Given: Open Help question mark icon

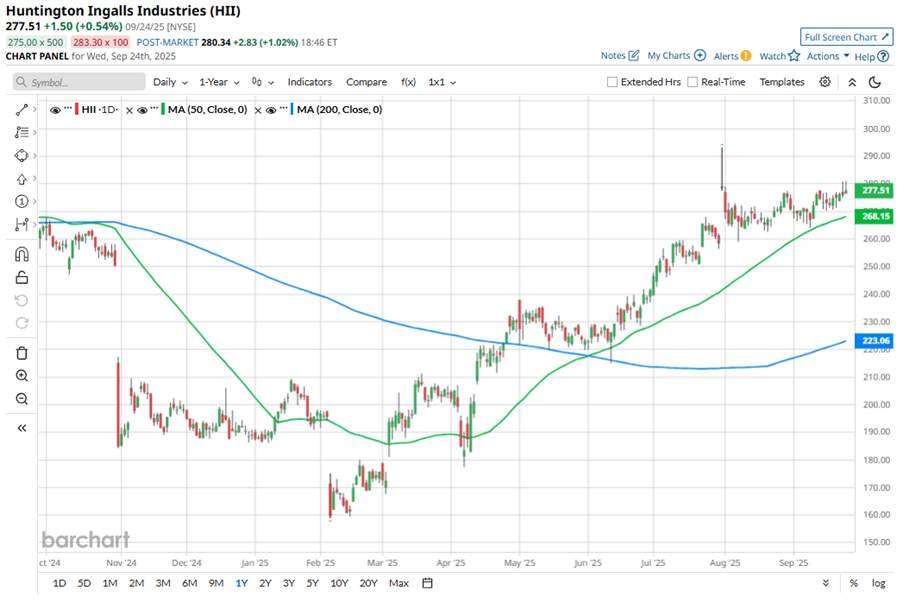Looking at the screenshot, I should tap(883, 56).
